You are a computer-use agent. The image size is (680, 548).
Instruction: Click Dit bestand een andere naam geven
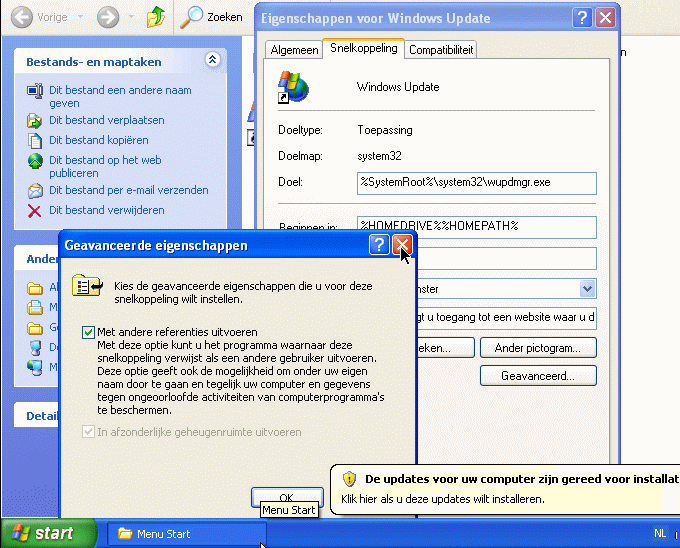pyautogui.click(x=120, y=97)
